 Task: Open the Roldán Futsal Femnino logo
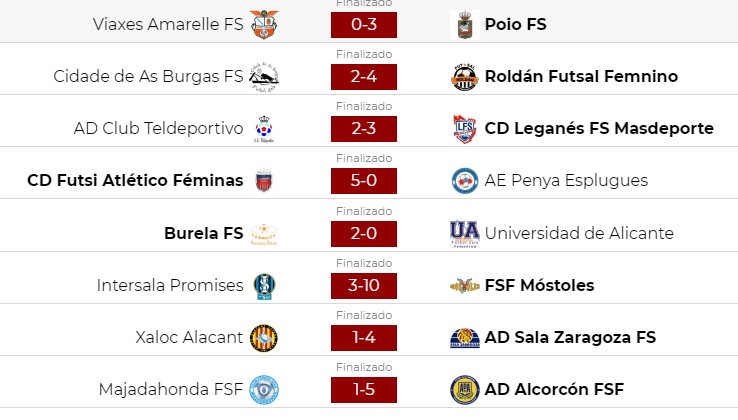point(465,76)
